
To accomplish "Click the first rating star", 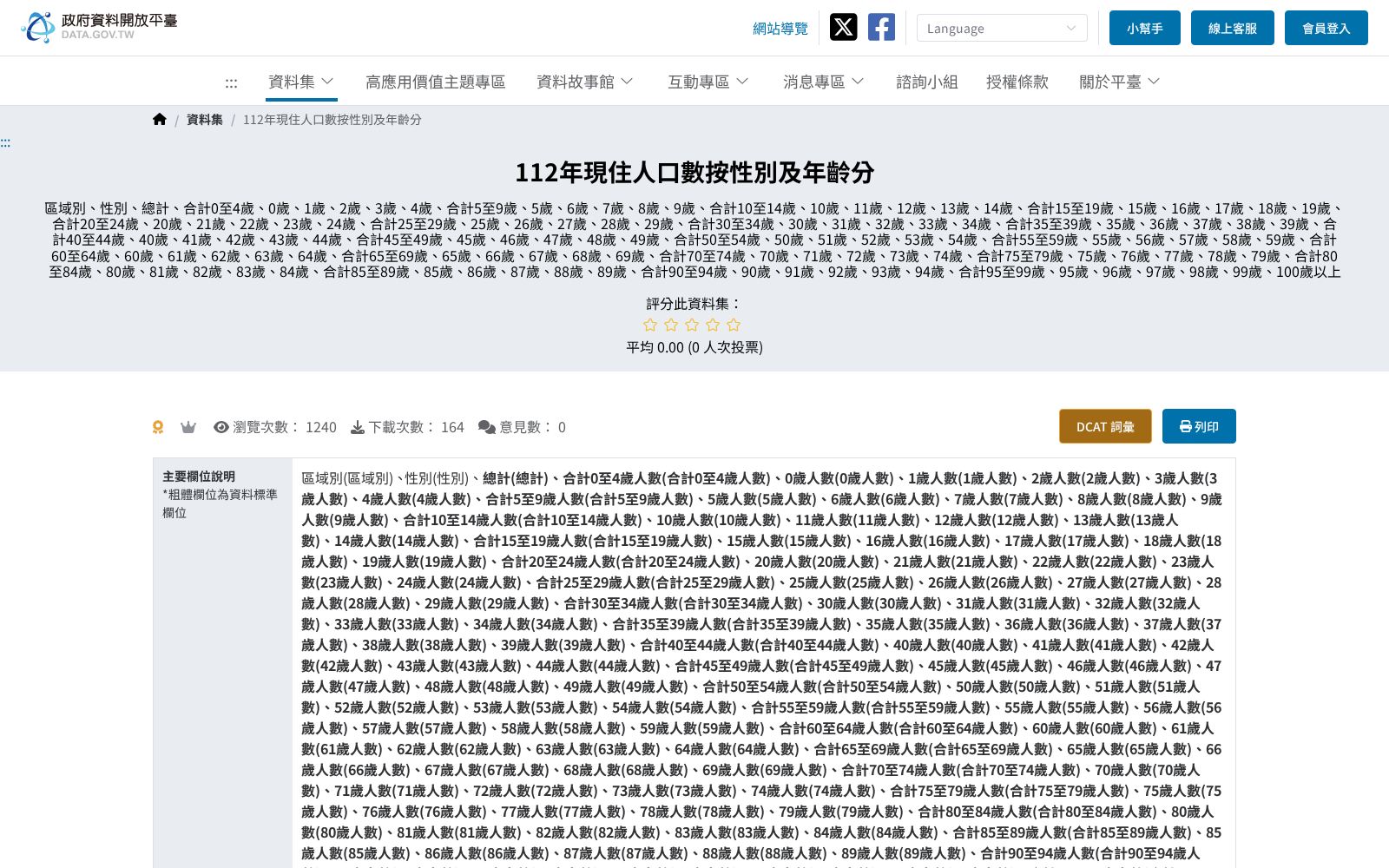I will 650,325.
